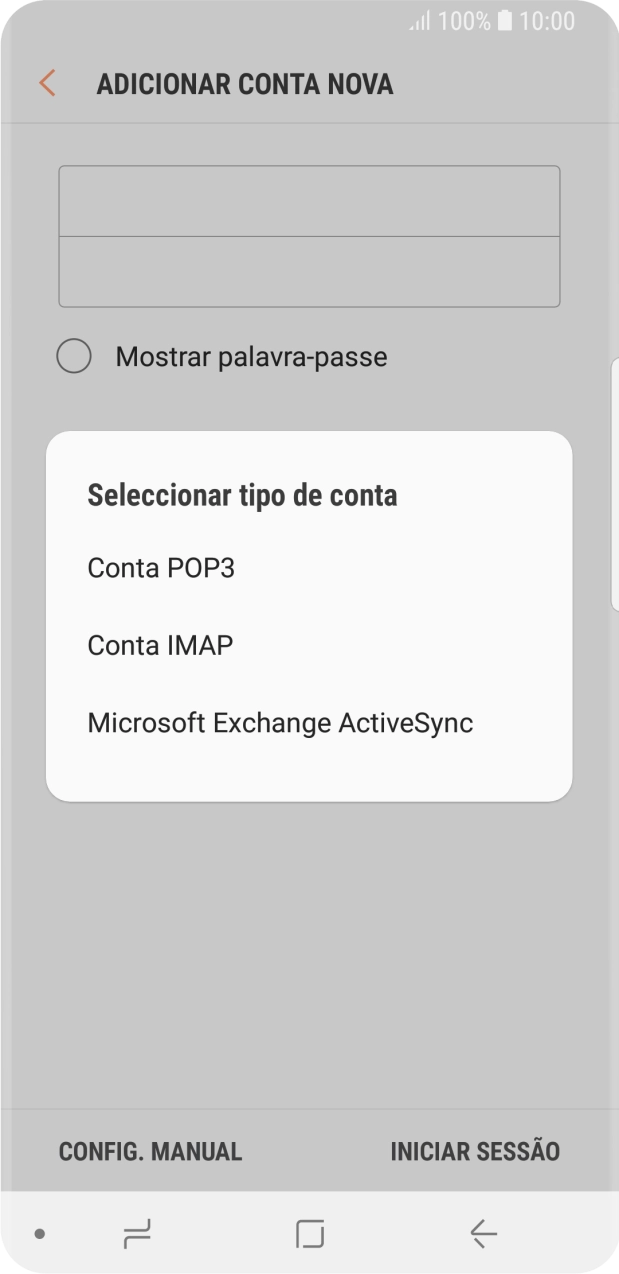The height and width of the screenshot is (1274, 619).
Task: Select the email address input field
Action: (x=309, y=200)
